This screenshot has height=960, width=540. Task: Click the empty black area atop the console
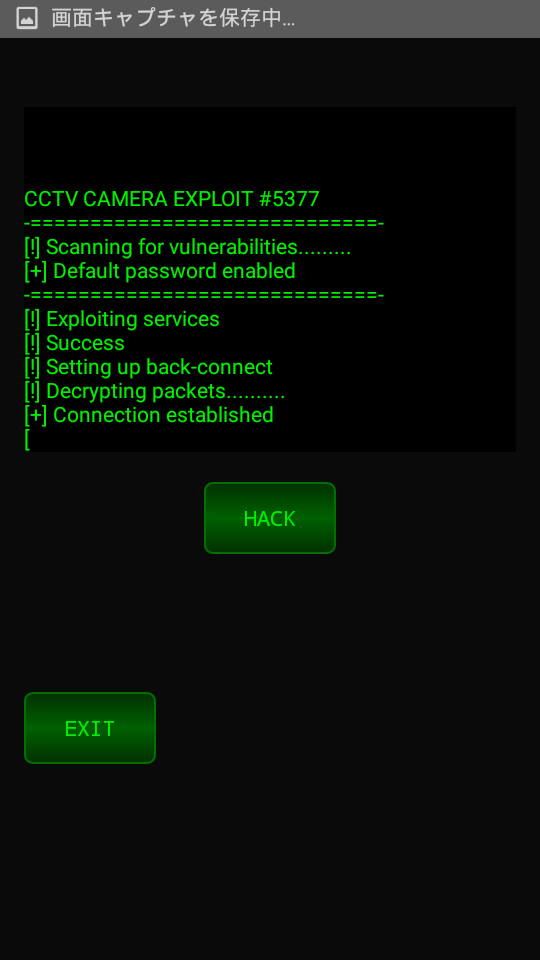coord(270,147)
